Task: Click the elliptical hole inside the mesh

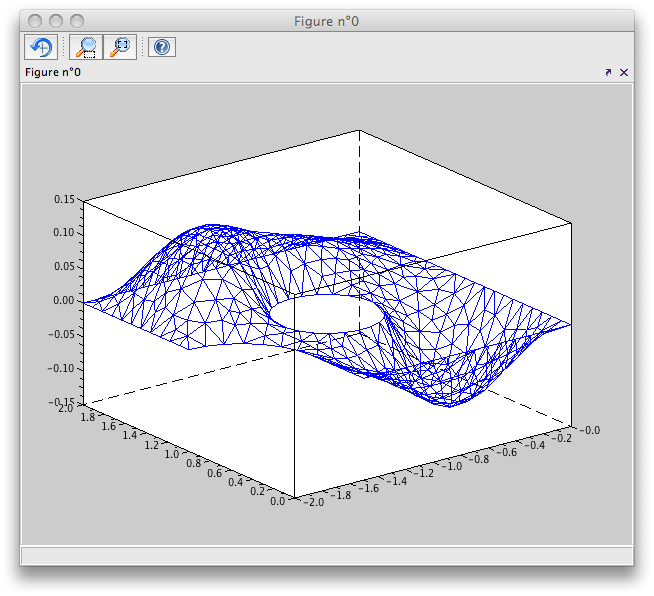Action: pyautogui.click(x=325, y=314)
